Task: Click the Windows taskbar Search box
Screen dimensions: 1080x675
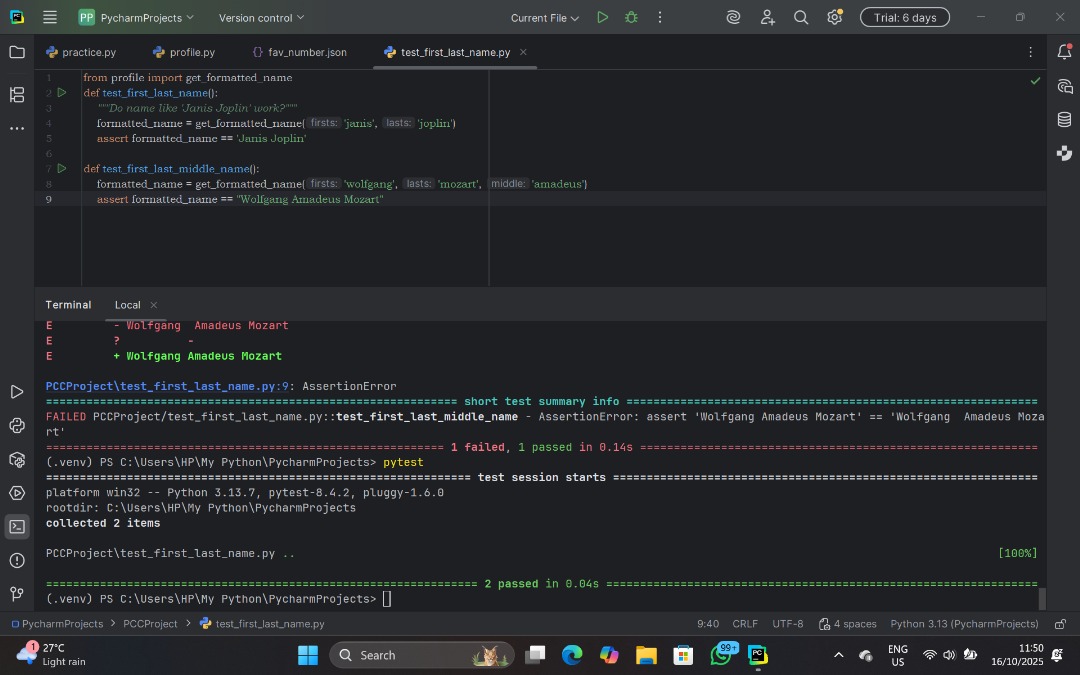Action: tap(422, 655)
